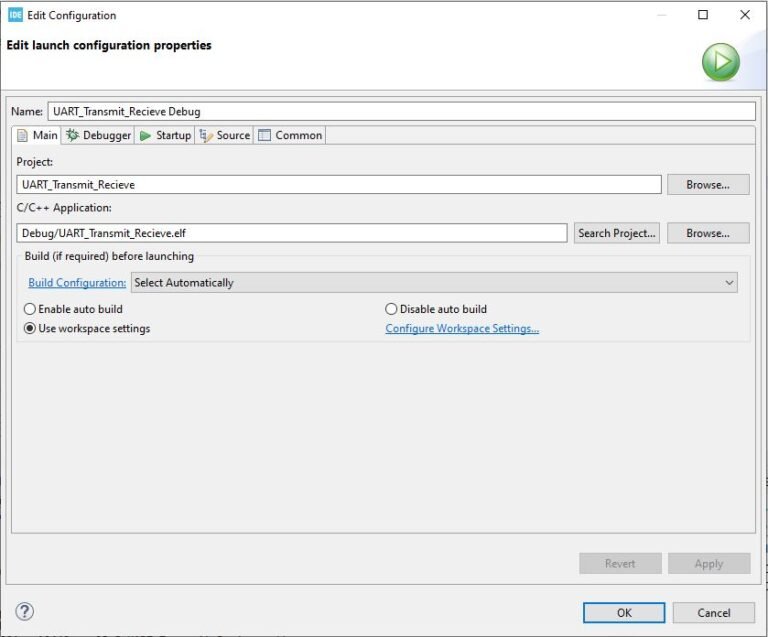Viewport: 768px width, 637px height.
Task: Click the Search Project... button
Action: [x=617, y=233]
